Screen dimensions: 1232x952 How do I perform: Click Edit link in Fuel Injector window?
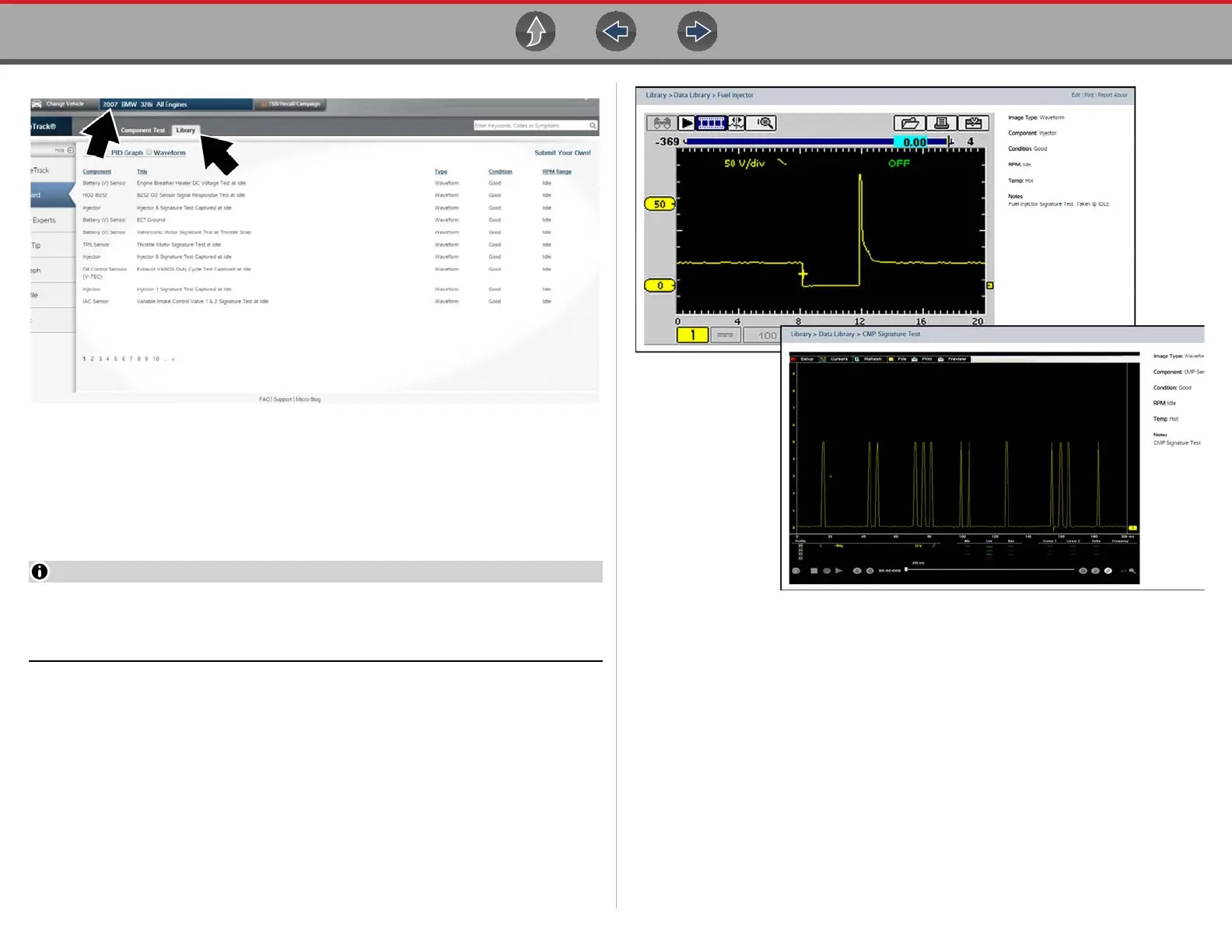(x=1076, y=95)
